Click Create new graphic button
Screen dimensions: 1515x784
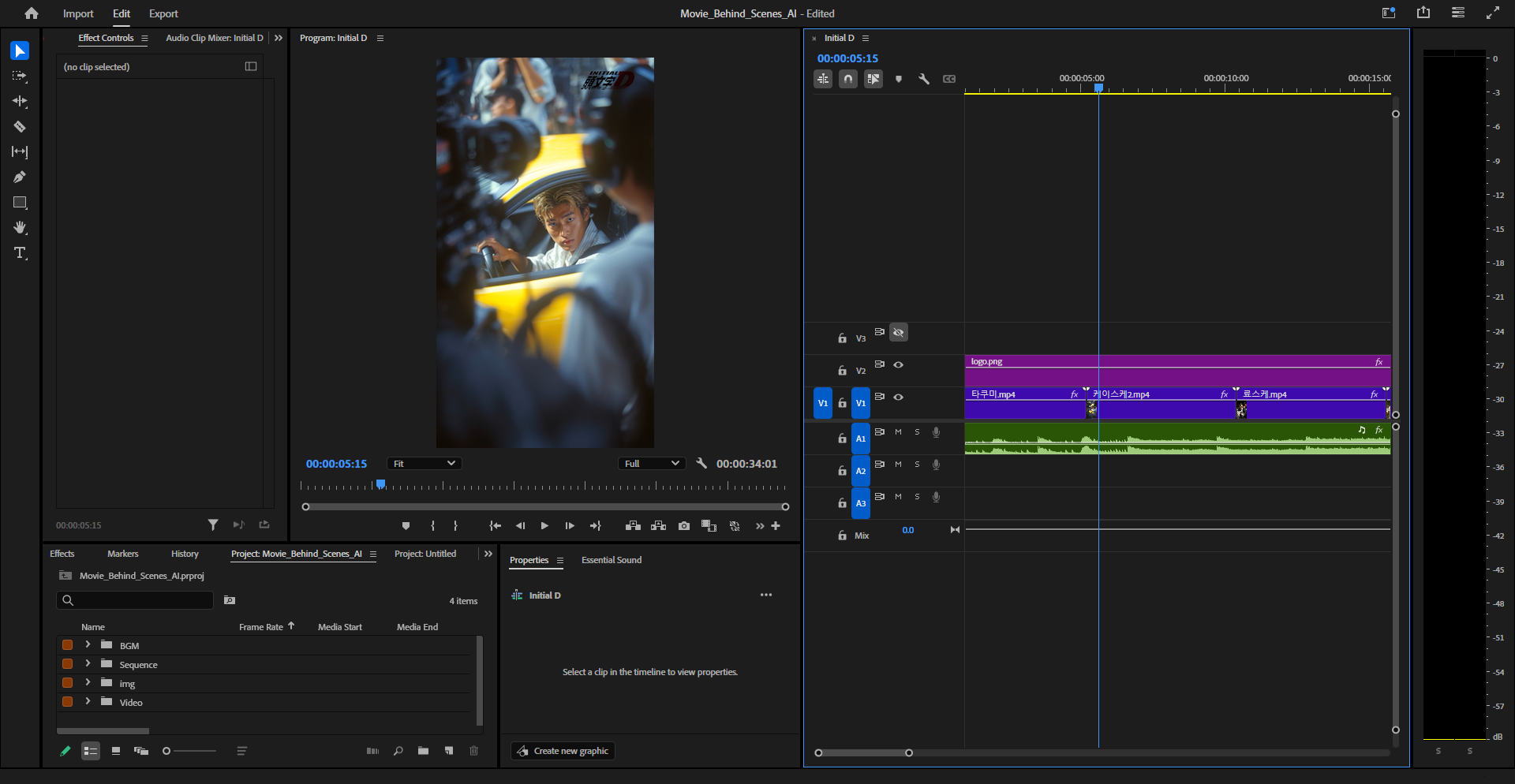coord(563,751)
